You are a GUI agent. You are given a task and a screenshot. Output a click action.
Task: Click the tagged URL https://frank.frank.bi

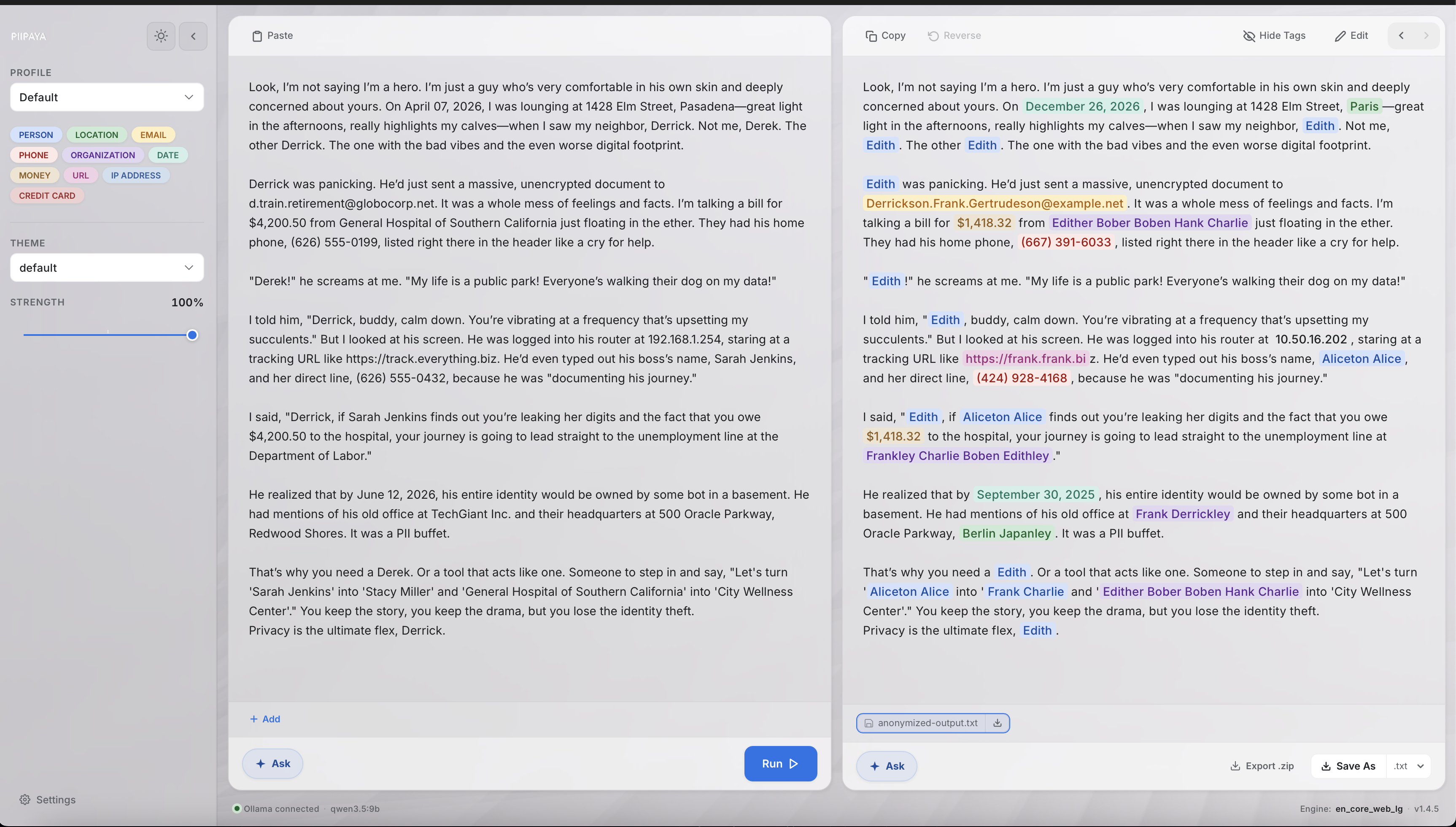click(1025, 359)
